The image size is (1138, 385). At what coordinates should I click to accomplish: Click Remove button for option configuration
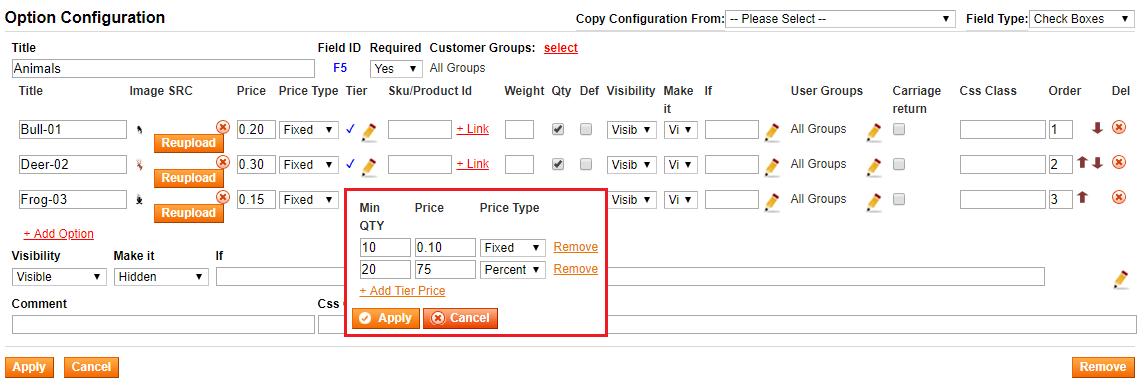tap(1102, 368)
